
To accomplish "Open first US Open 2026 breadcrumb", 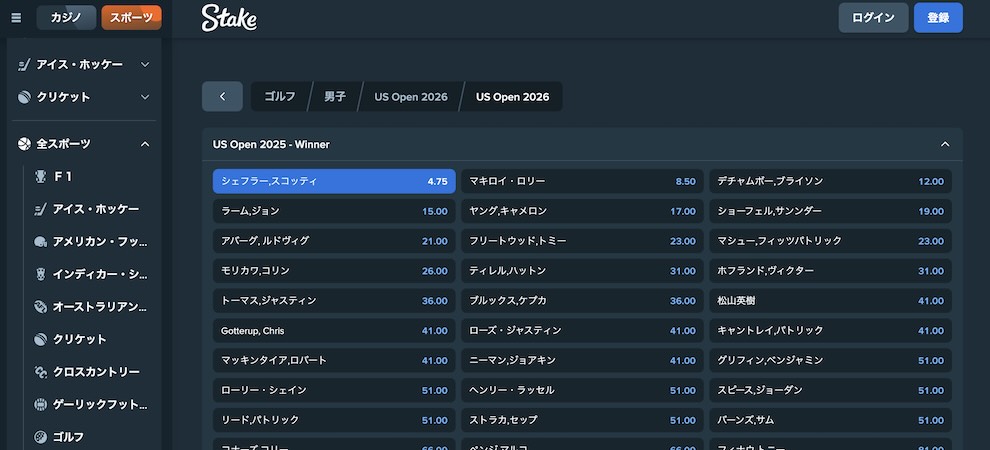I will coord(411,97).
